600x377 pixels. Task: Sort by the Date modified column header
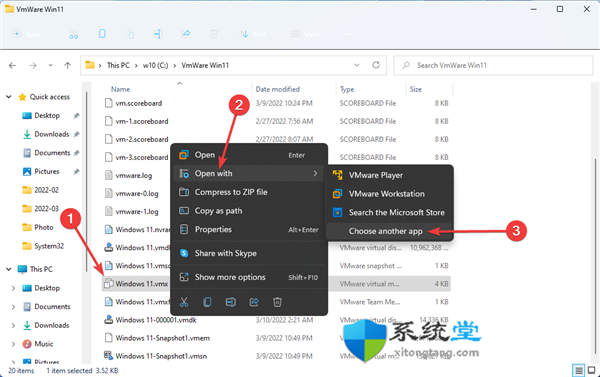[277, 89]
